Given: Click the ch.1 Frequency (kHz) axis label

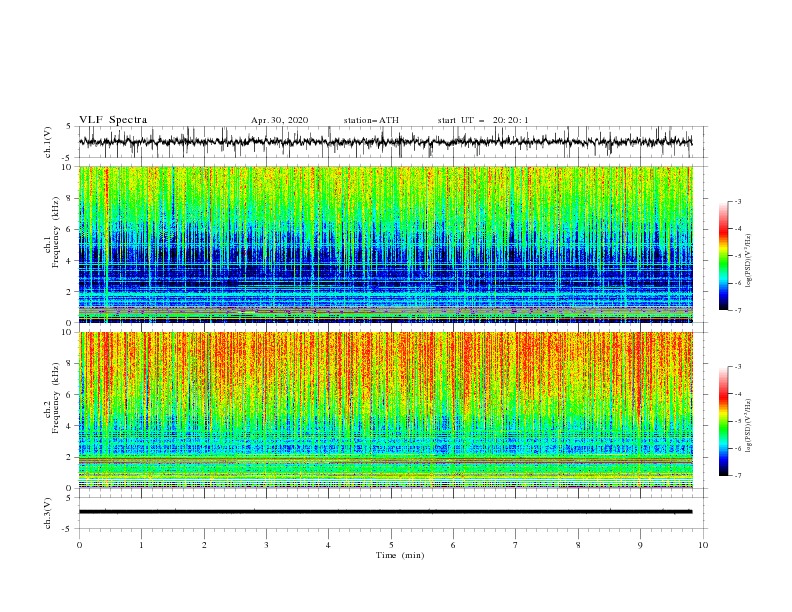Looking at the screenshot, I should click(52, 231).
